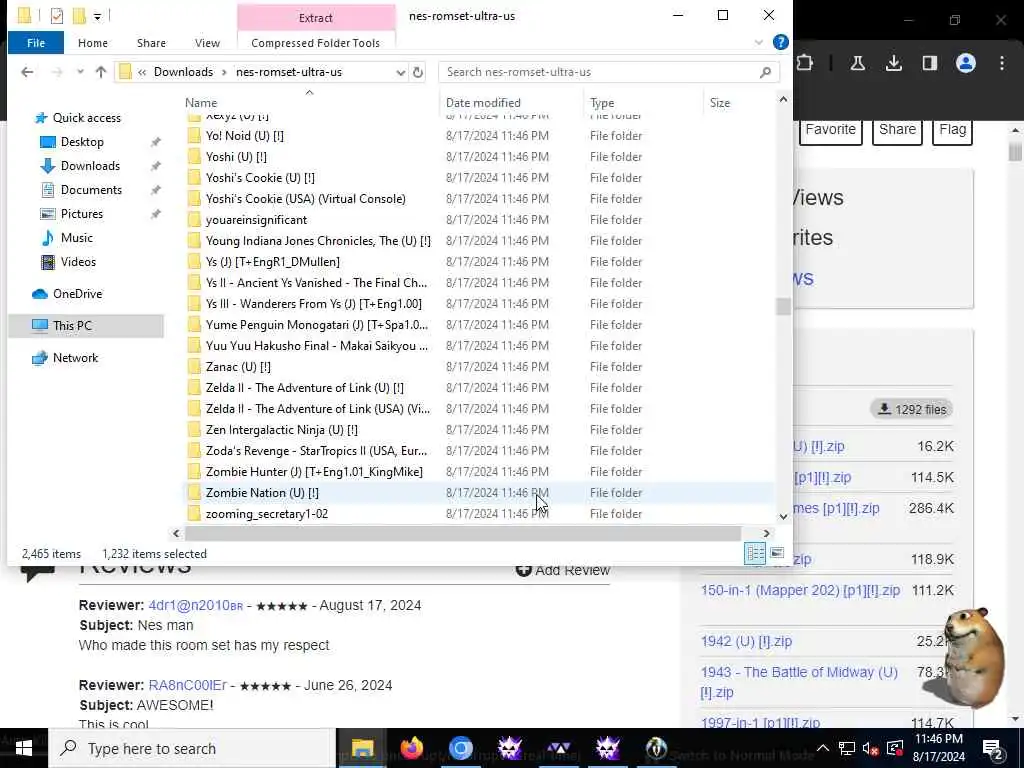Screen dimensions: 1024x768
Task: Open the View ribbon tab
Action: point(207,43)
